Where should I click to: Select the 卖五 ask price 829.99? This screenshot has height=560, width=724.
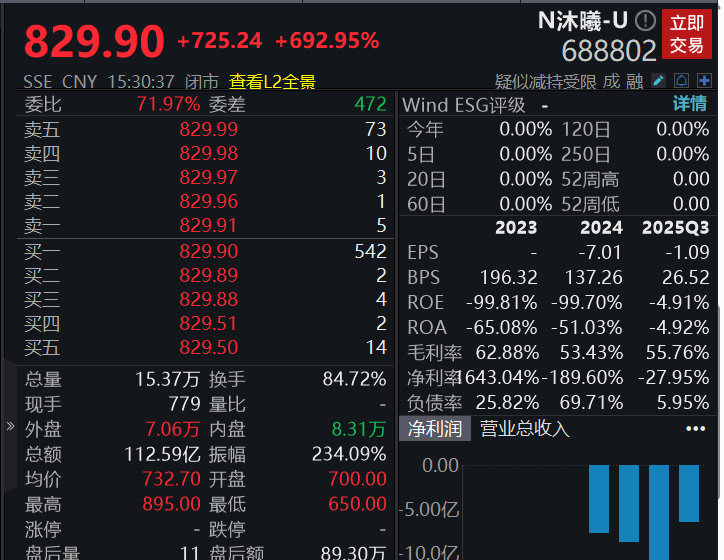pyautogui.click(x=209, y=129)
